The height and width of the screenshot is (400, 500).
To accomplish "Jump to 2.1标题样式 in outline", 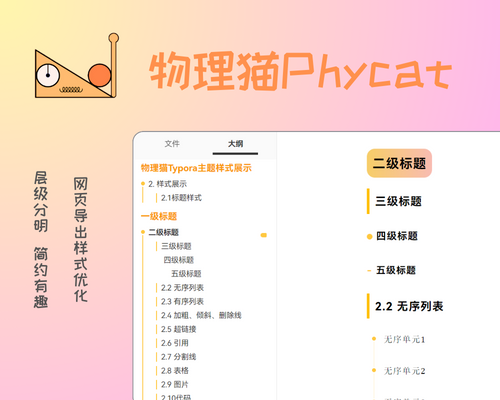I will 181,198.
